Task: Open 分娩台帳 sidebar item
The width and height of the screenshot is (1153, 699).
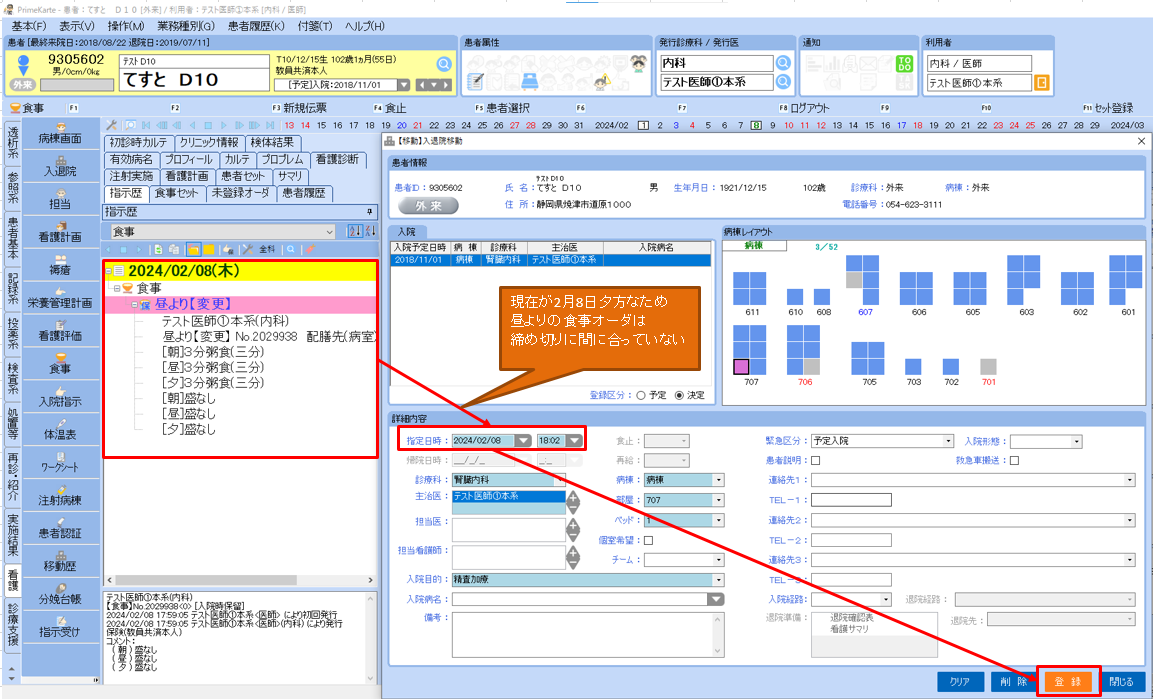Action: 60,595
